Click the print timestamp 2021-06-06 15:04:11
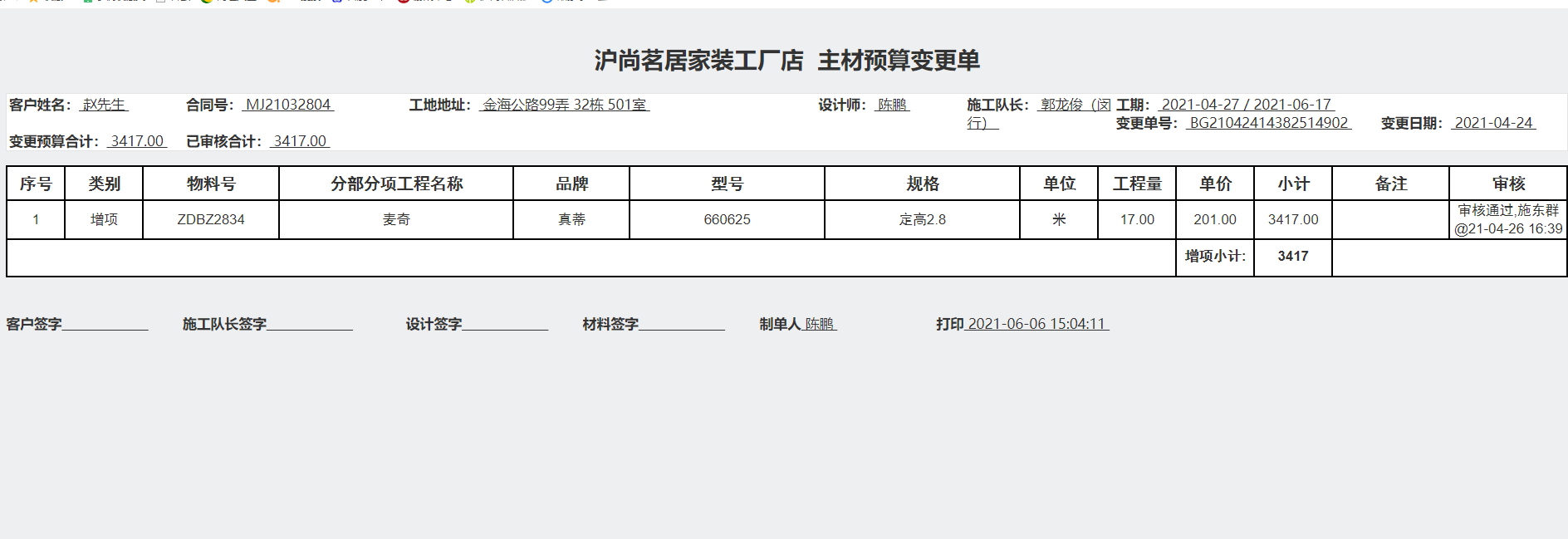 pyautogui.click(x=1036, y=324)
